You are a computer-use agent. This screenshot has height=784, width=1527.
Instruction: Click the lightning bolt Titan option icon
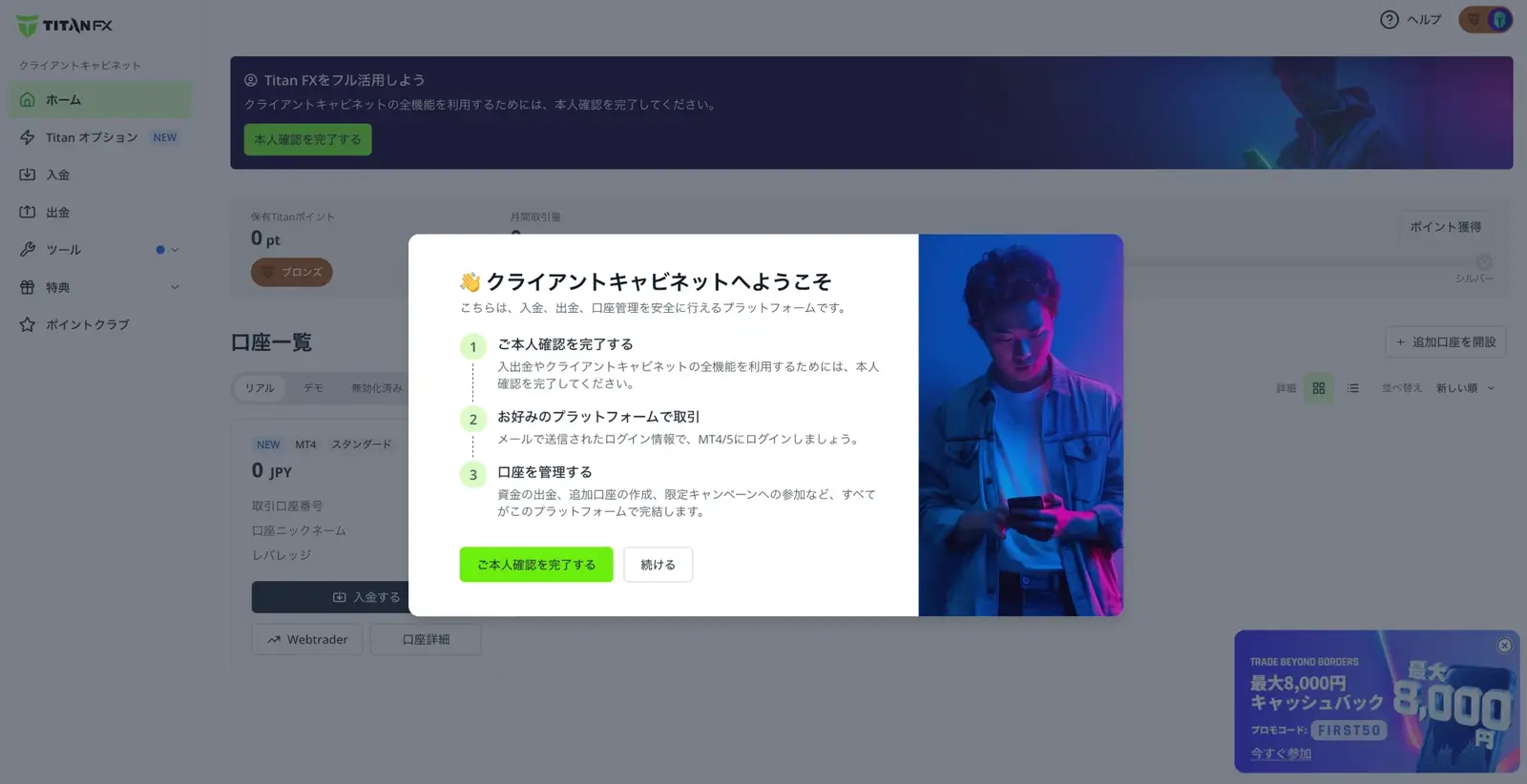click(x=28, y=137)
